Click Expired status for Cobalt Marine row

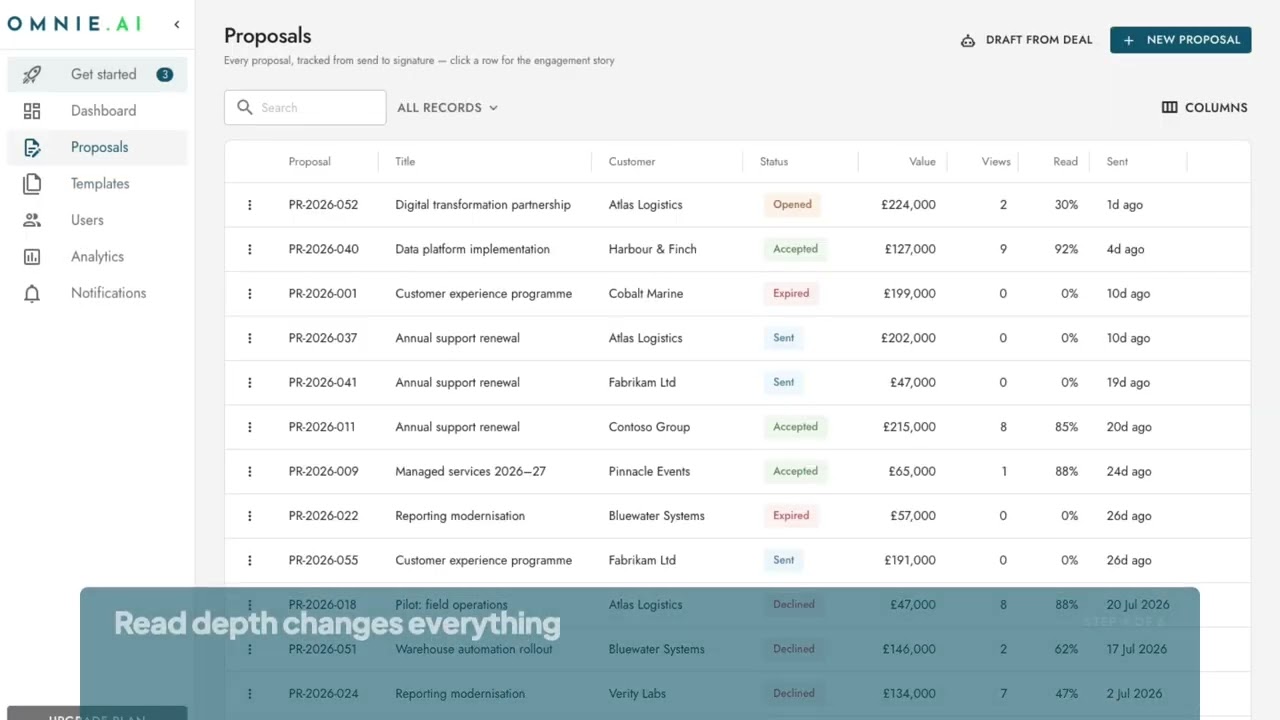[791, 294]
